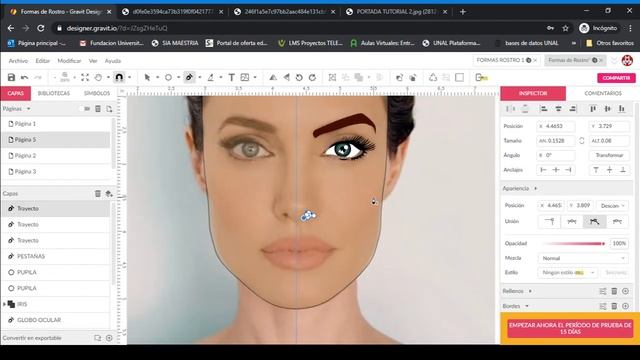The height and width of the screenshot is (360, 640).
Task: Select Página 1 in pages list
Action: tap(56, 124)
